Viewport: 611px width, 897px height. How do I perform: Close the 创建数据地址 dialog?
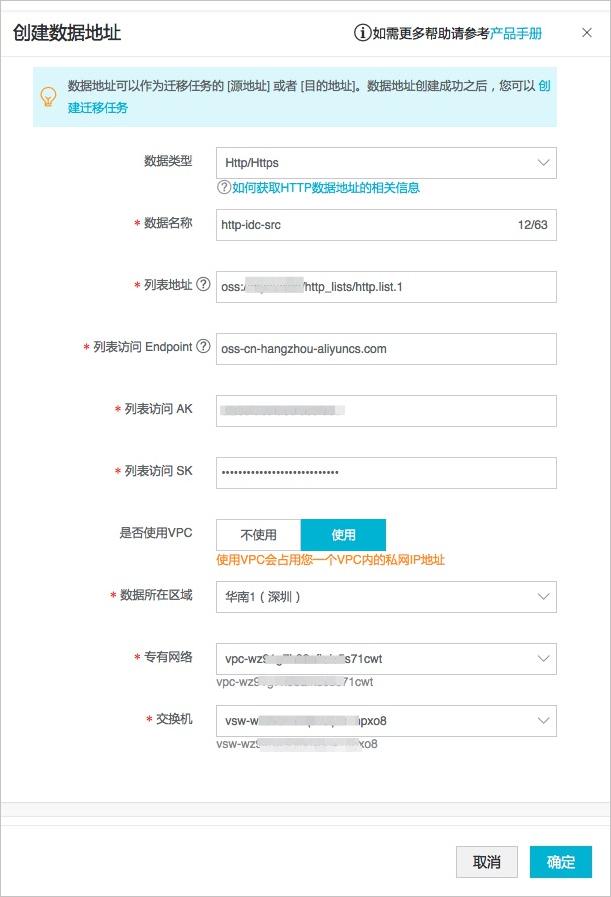pyautogui.click(x=588, y=32)
